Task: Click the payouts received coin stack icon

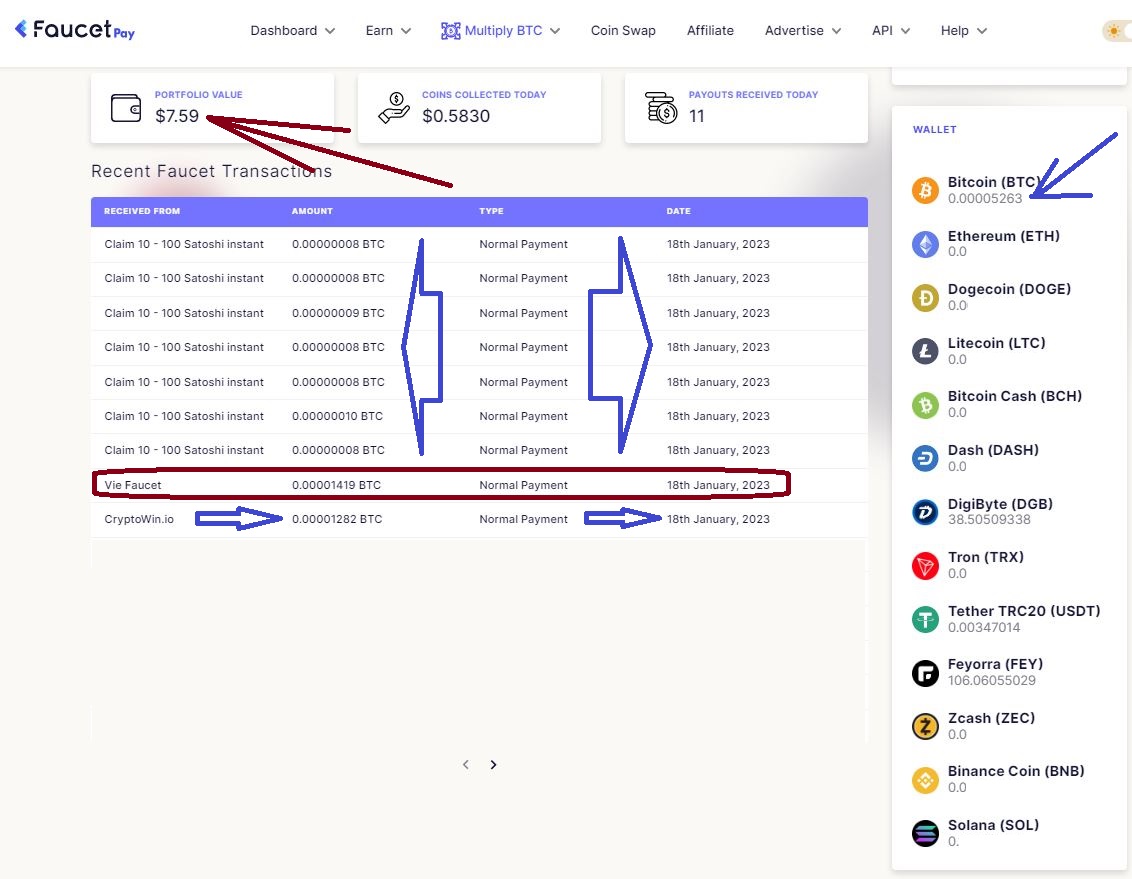Action: coord(661,108)
